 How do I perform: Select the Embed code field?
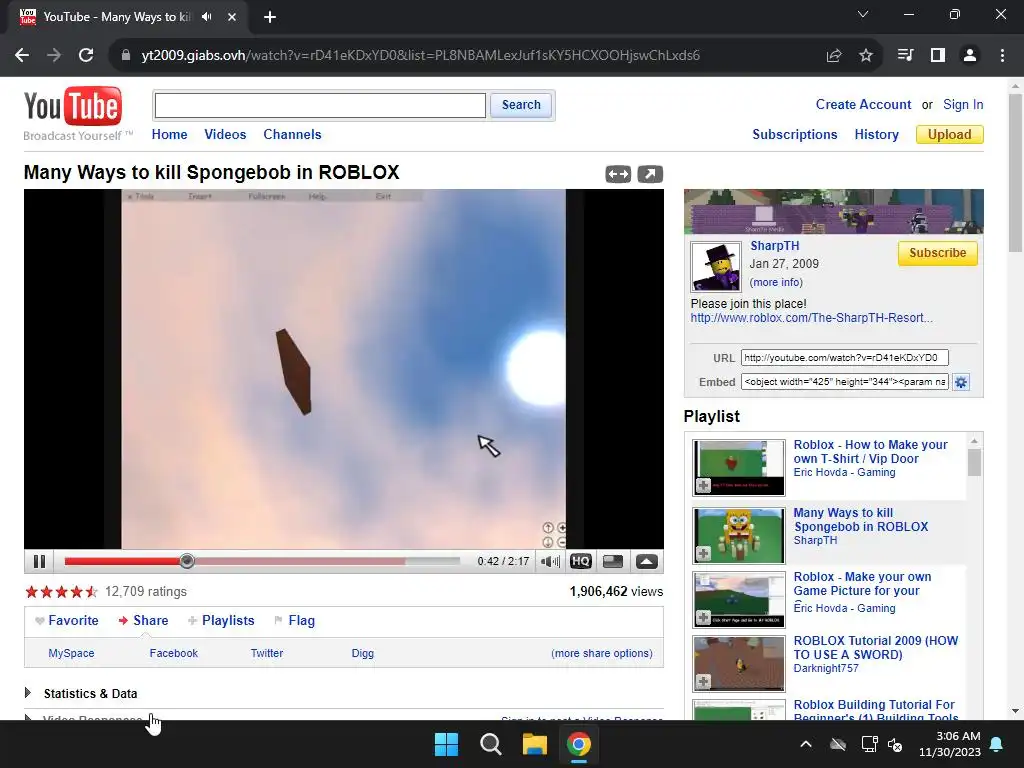click(844, 382)
